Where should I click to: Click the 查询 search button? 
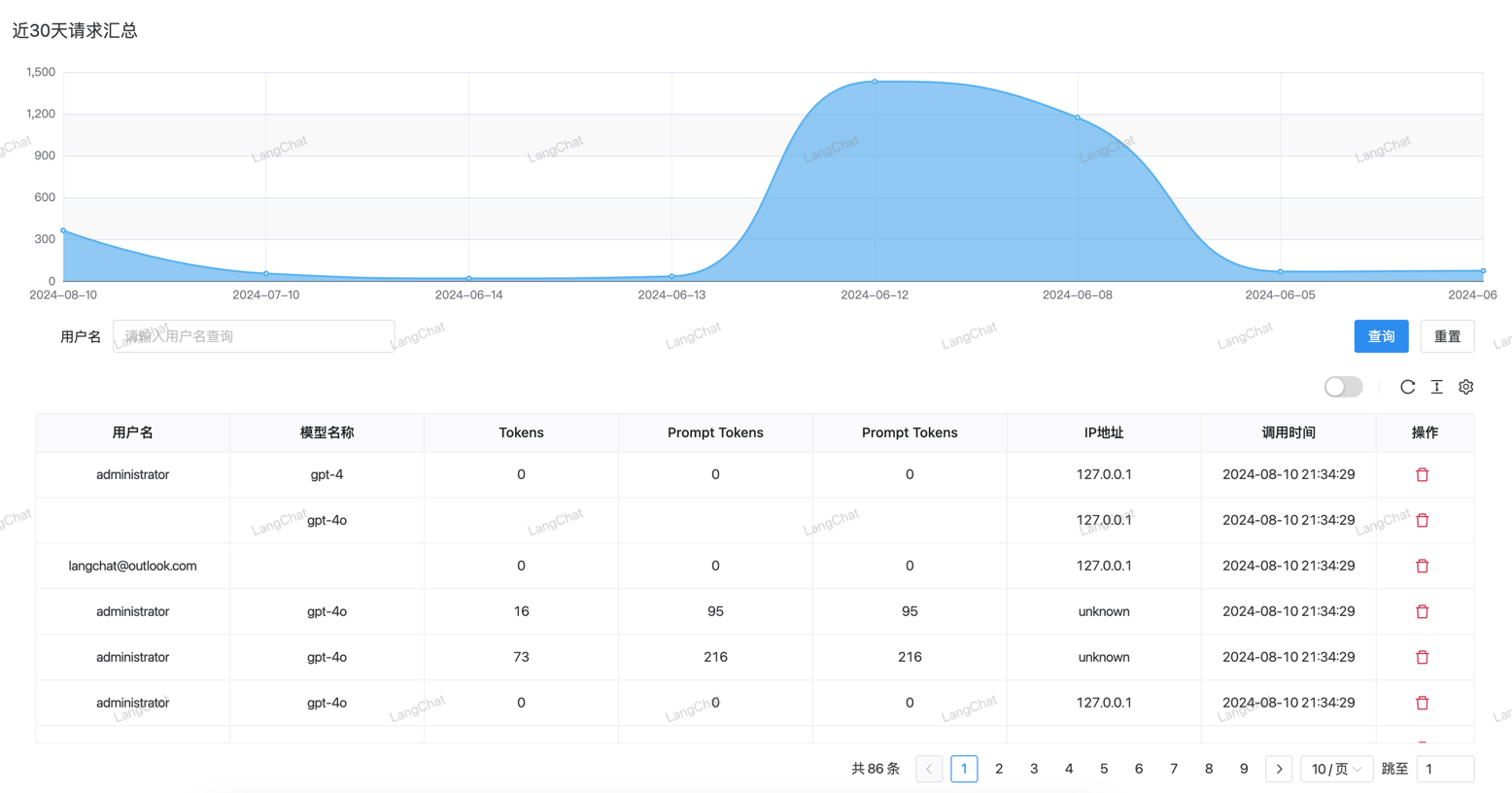coord(1381,336)
